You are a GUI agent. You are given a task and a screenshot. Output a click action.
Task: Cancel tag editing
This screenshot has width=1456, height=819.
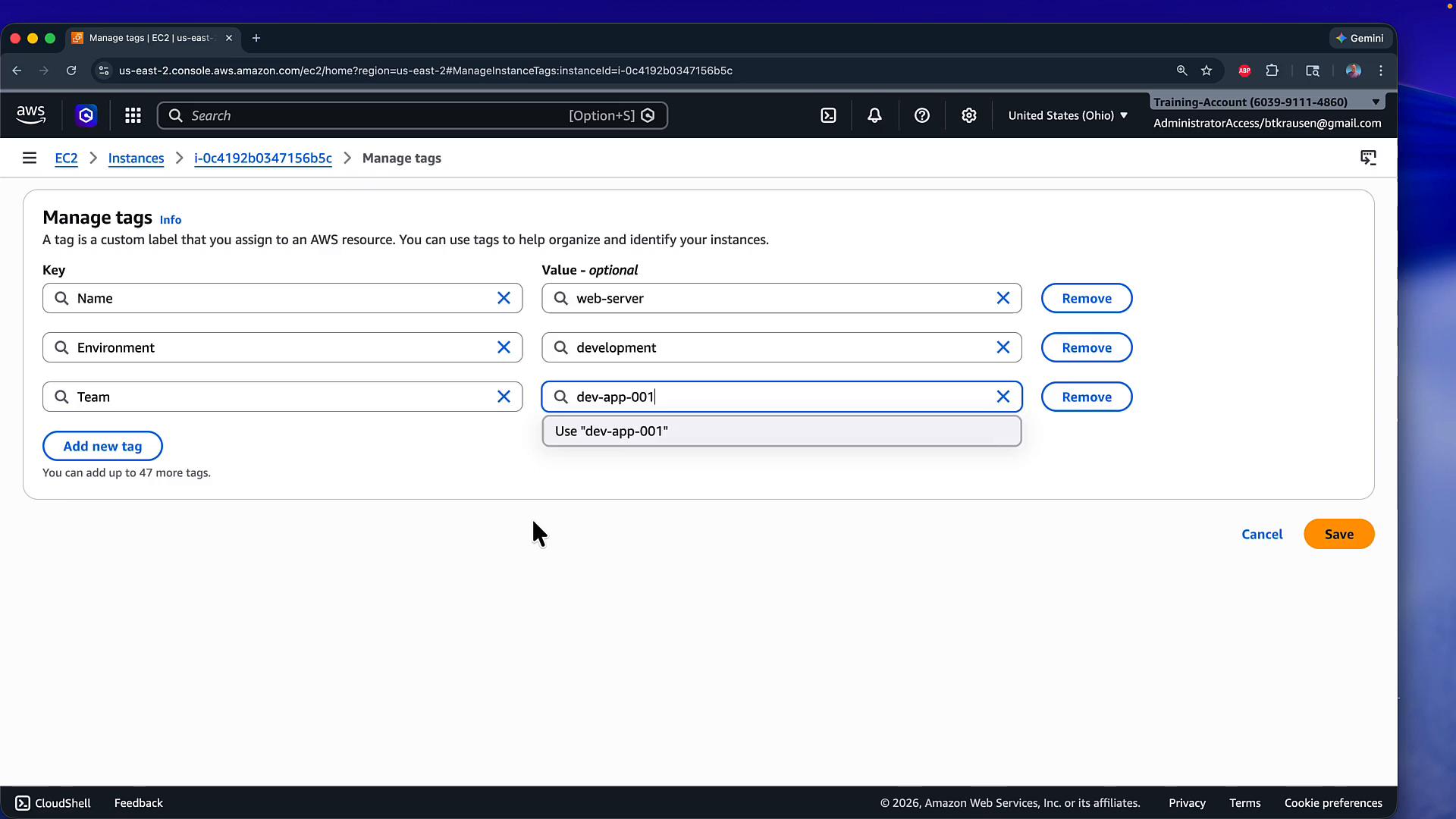tap(1262, 534)
